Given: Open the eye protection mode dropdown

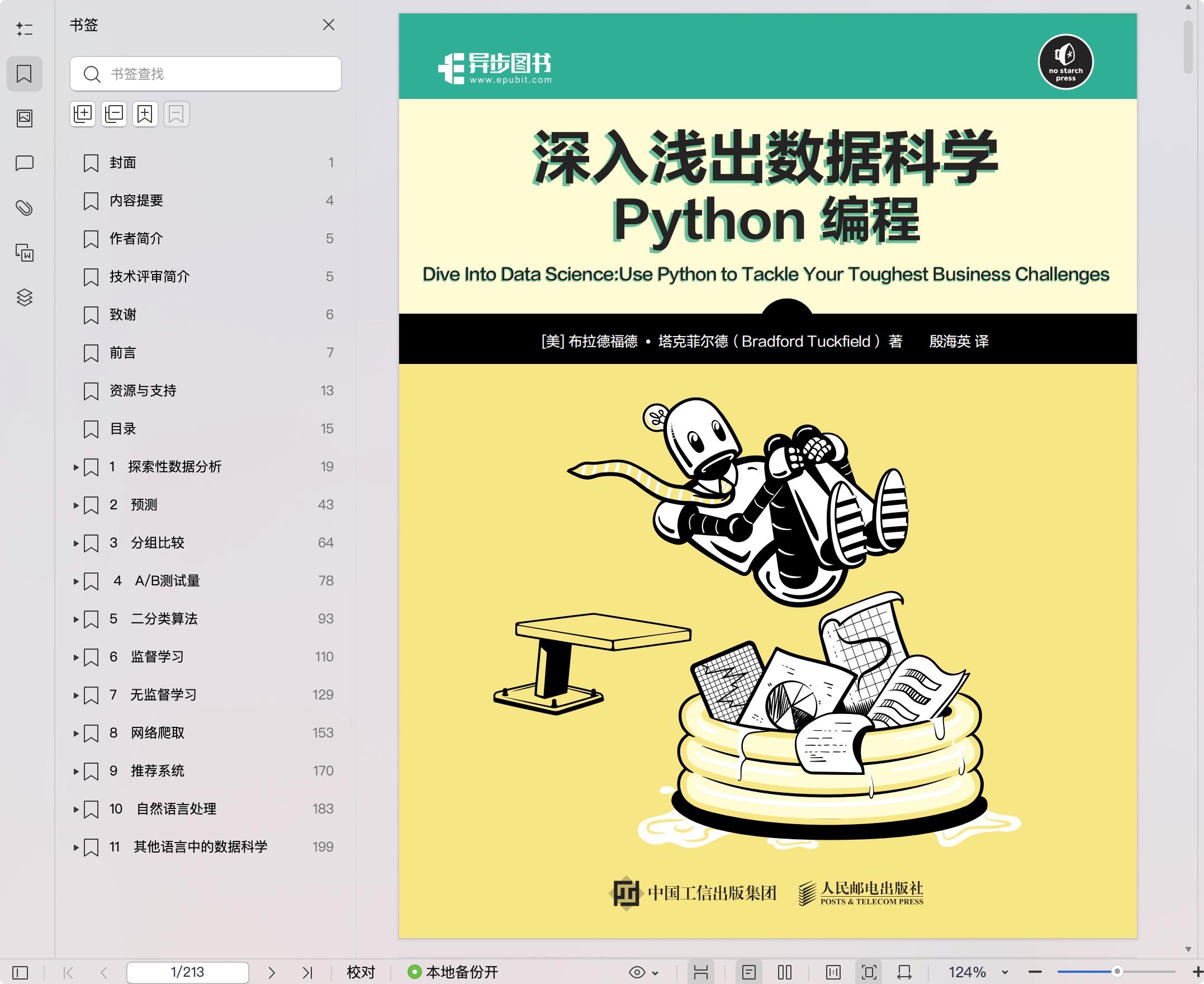Looking at the screenshot, I should (644, 973).
